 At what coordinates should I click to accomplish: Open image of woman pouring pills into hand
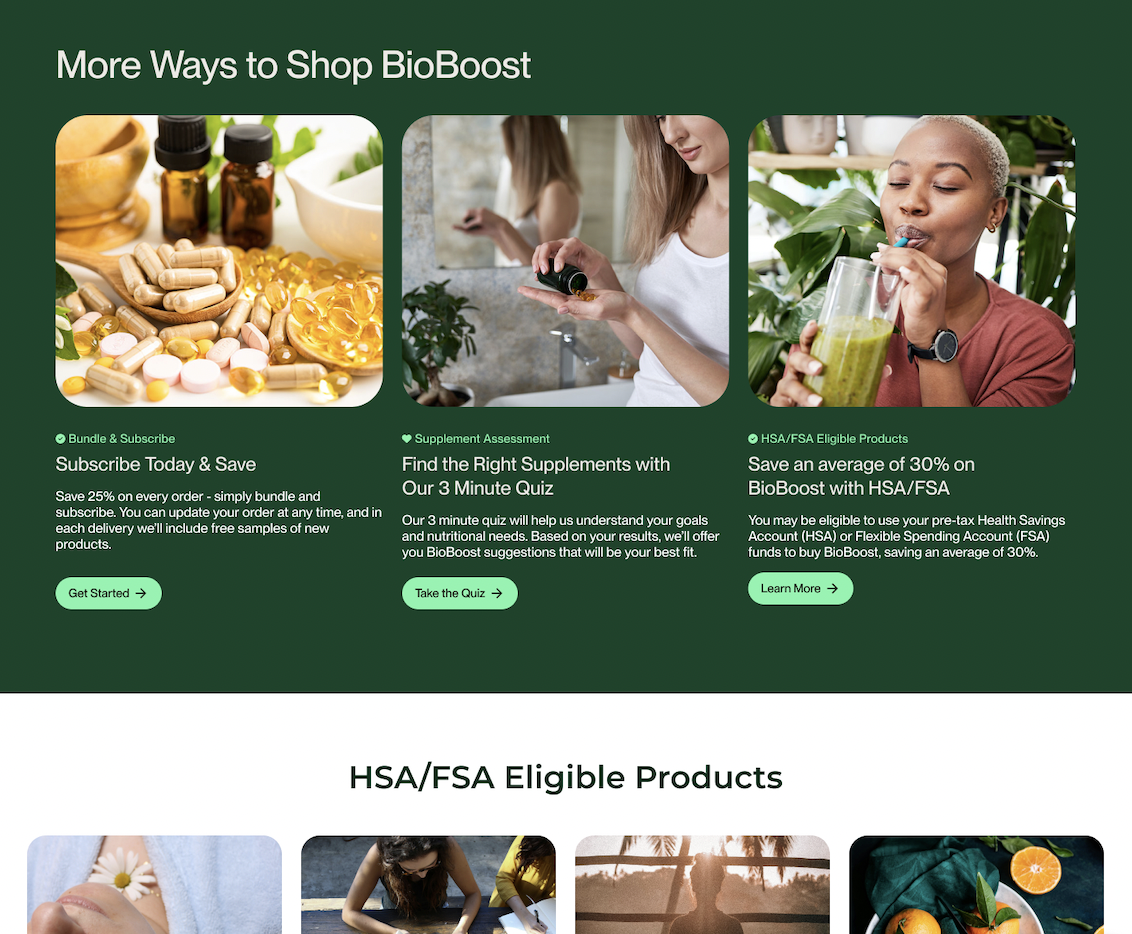[565, 261]
